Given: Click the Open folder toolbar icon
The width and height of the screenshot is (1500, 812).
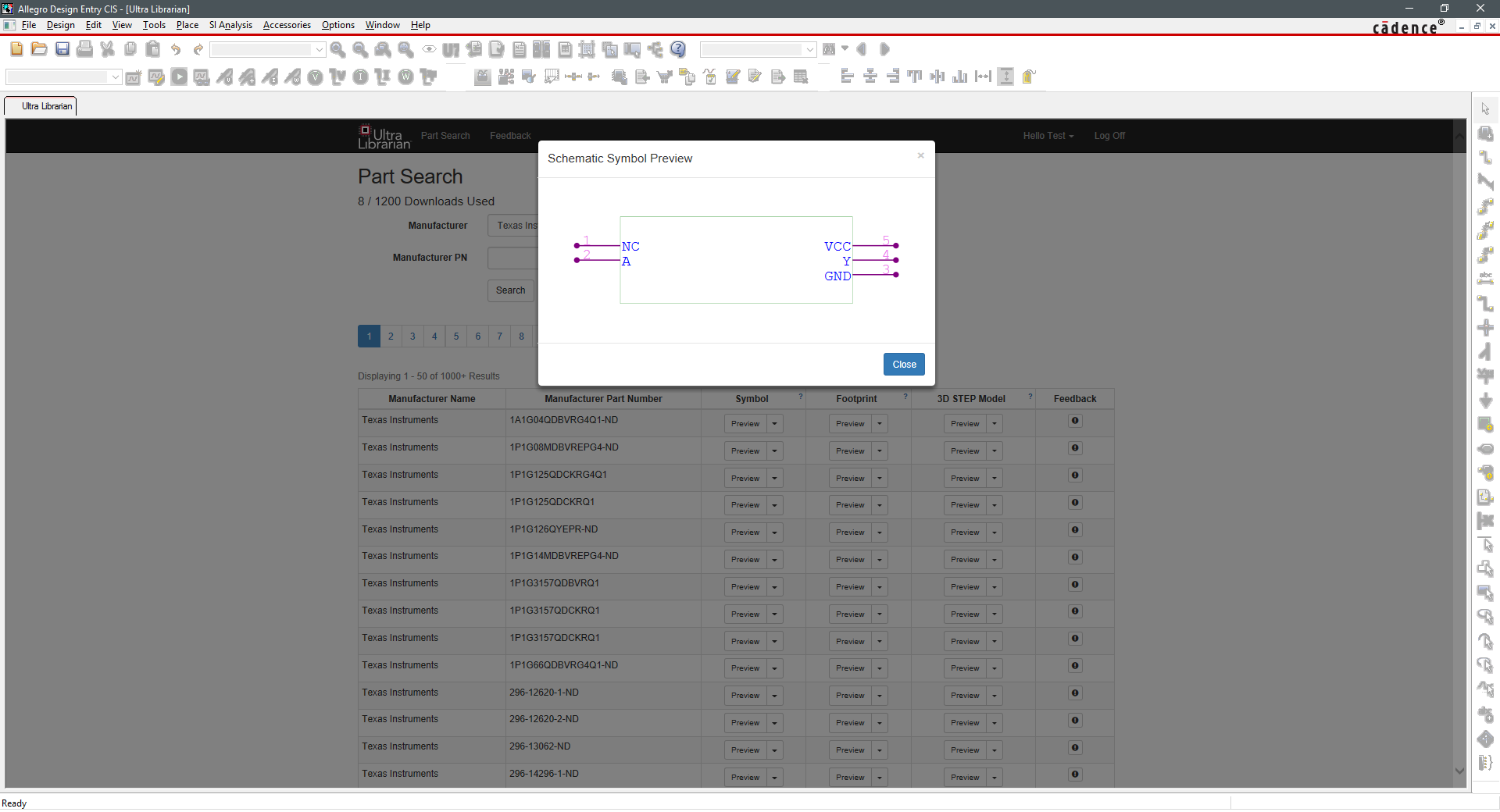Looking at the screenshot, I should 39,49.
